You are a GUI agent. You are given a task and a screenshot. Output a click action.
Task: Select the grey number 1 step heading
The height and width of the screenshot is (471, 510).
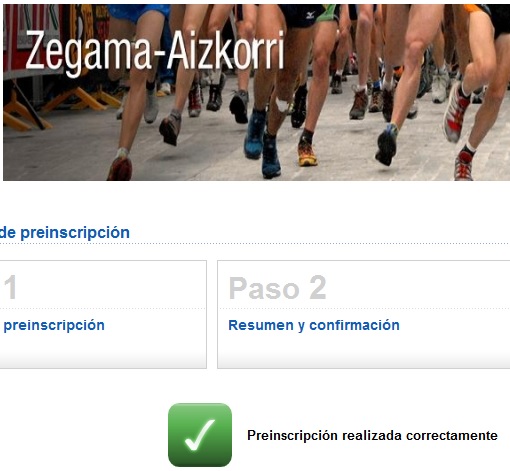pyautogui.click(x=10, y=287)
